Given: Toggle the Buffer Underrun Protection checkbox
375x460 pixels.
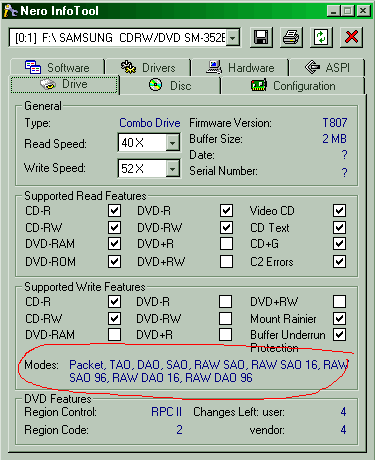Looking at the screenshot, I should click(x=339, y=334).
